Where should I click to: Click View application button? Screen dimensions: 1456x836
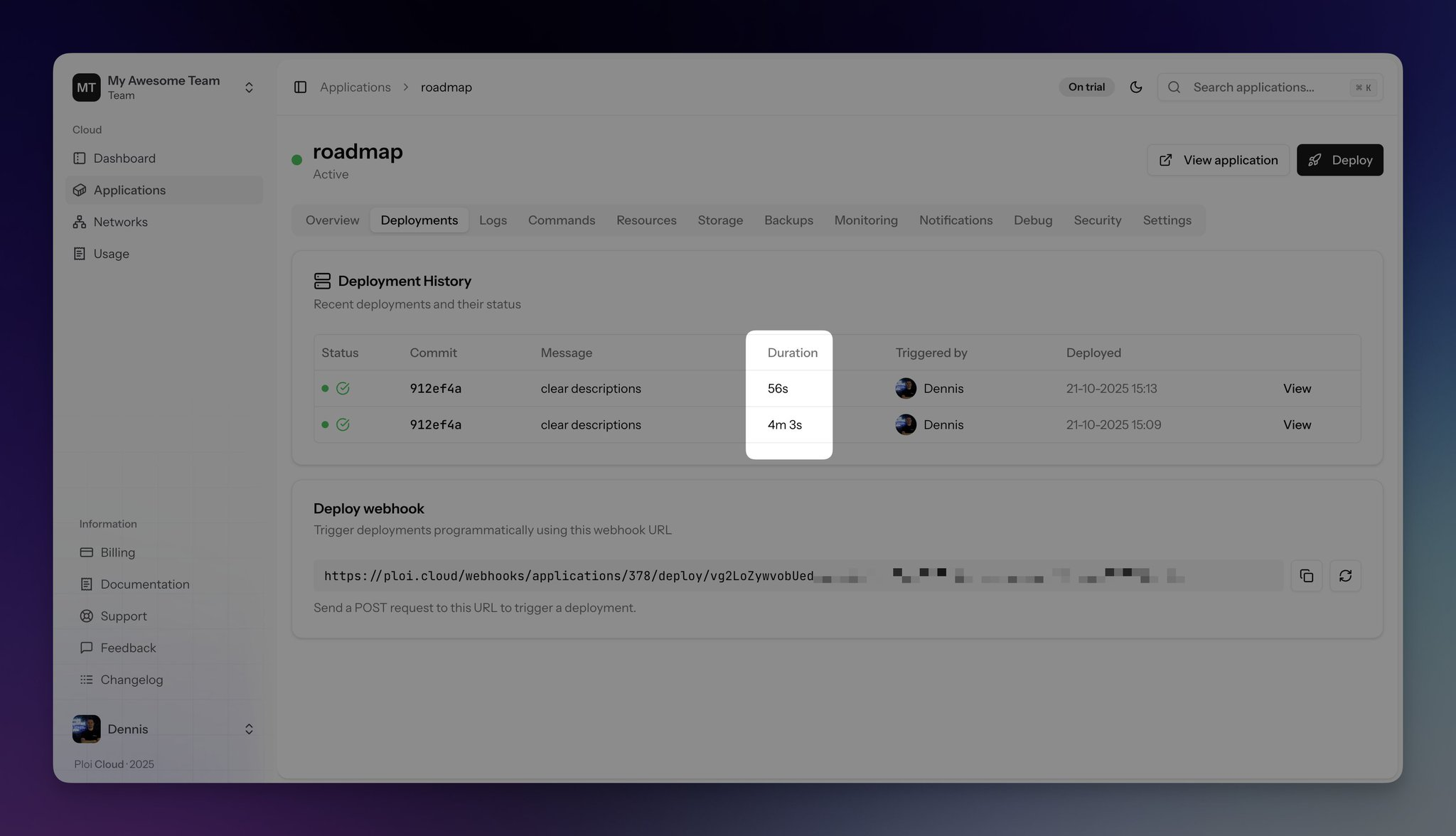click(x=1218, y=160)
